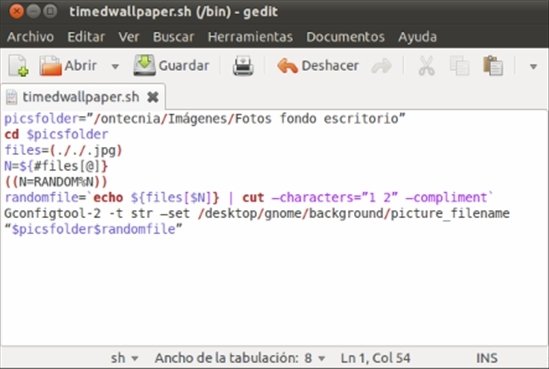Minimize the gedit window
The image size is (549, 369).
click(33, 12)
